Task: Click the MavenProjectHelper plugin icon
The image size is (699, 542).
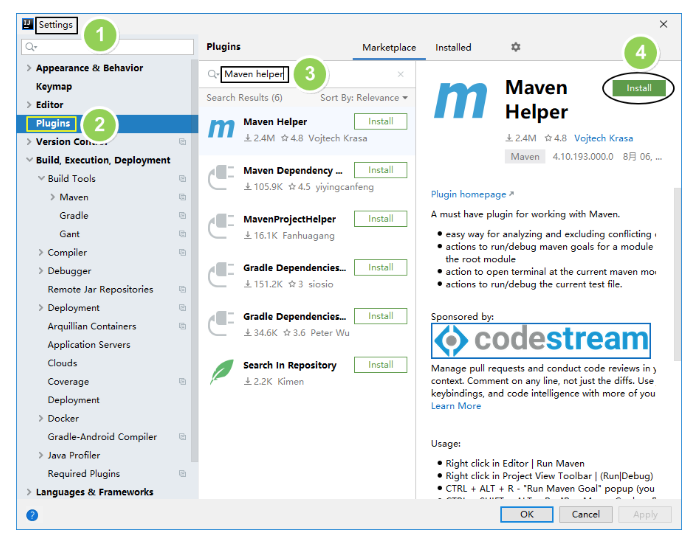Action: (x=220, y=227)
